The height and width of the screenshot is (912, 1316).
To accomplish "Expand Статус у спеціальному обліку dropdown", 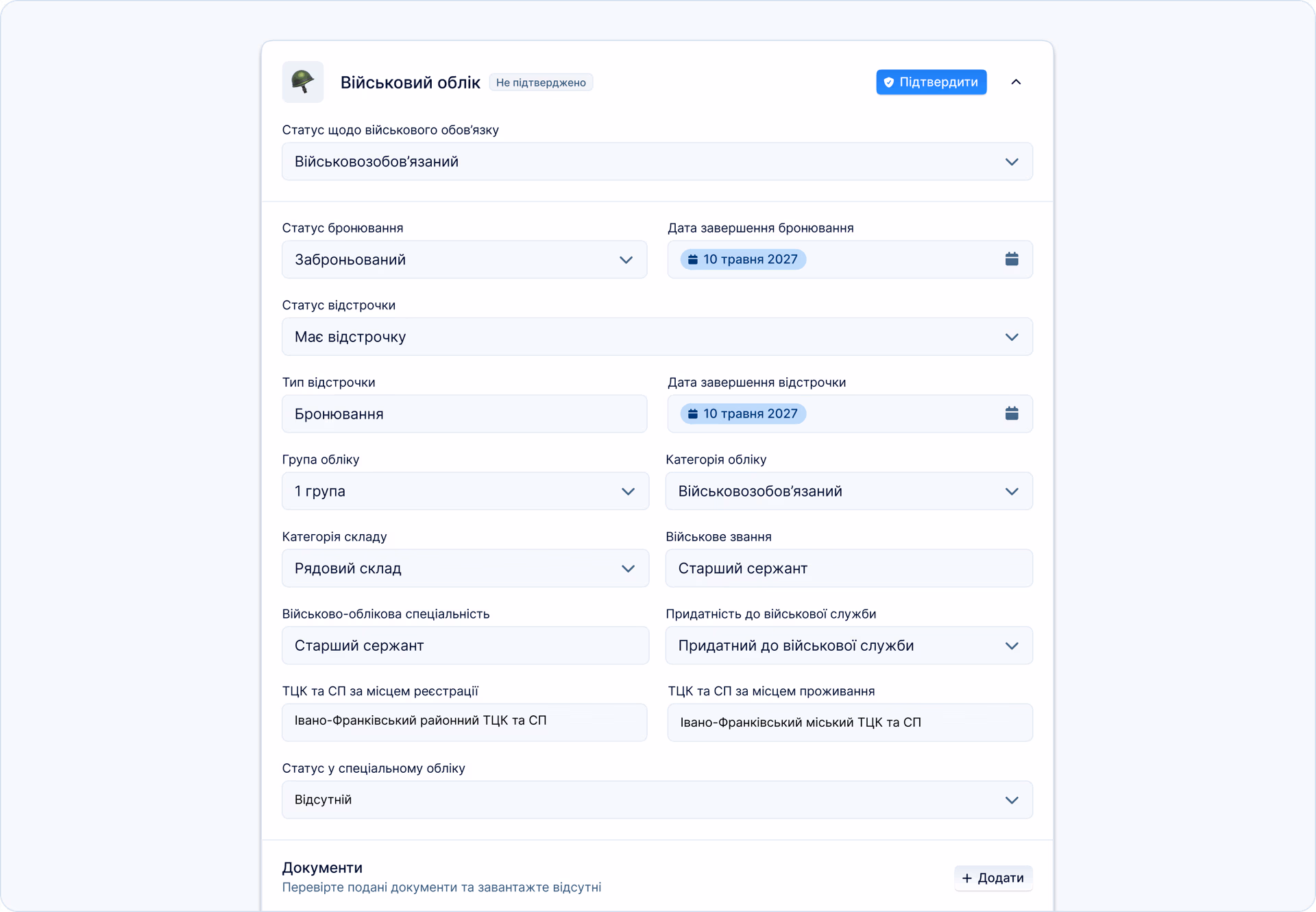I will (x=657, y=800).
